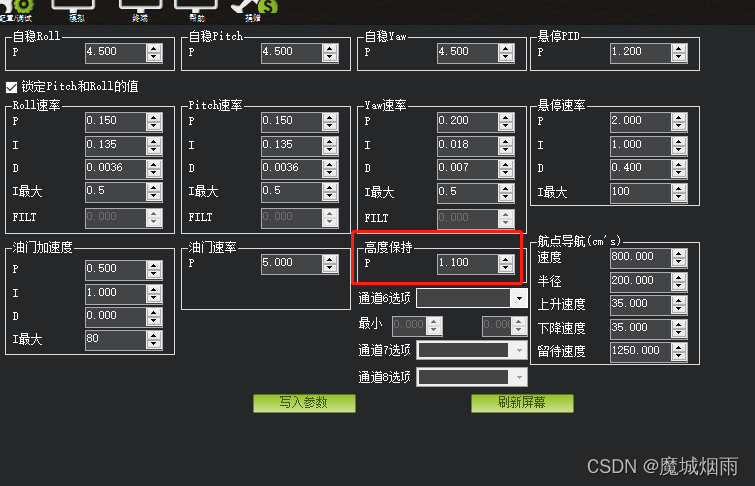
Task: Decrease 航点导航 半径 value with down arrow
Action: [679, 286]
